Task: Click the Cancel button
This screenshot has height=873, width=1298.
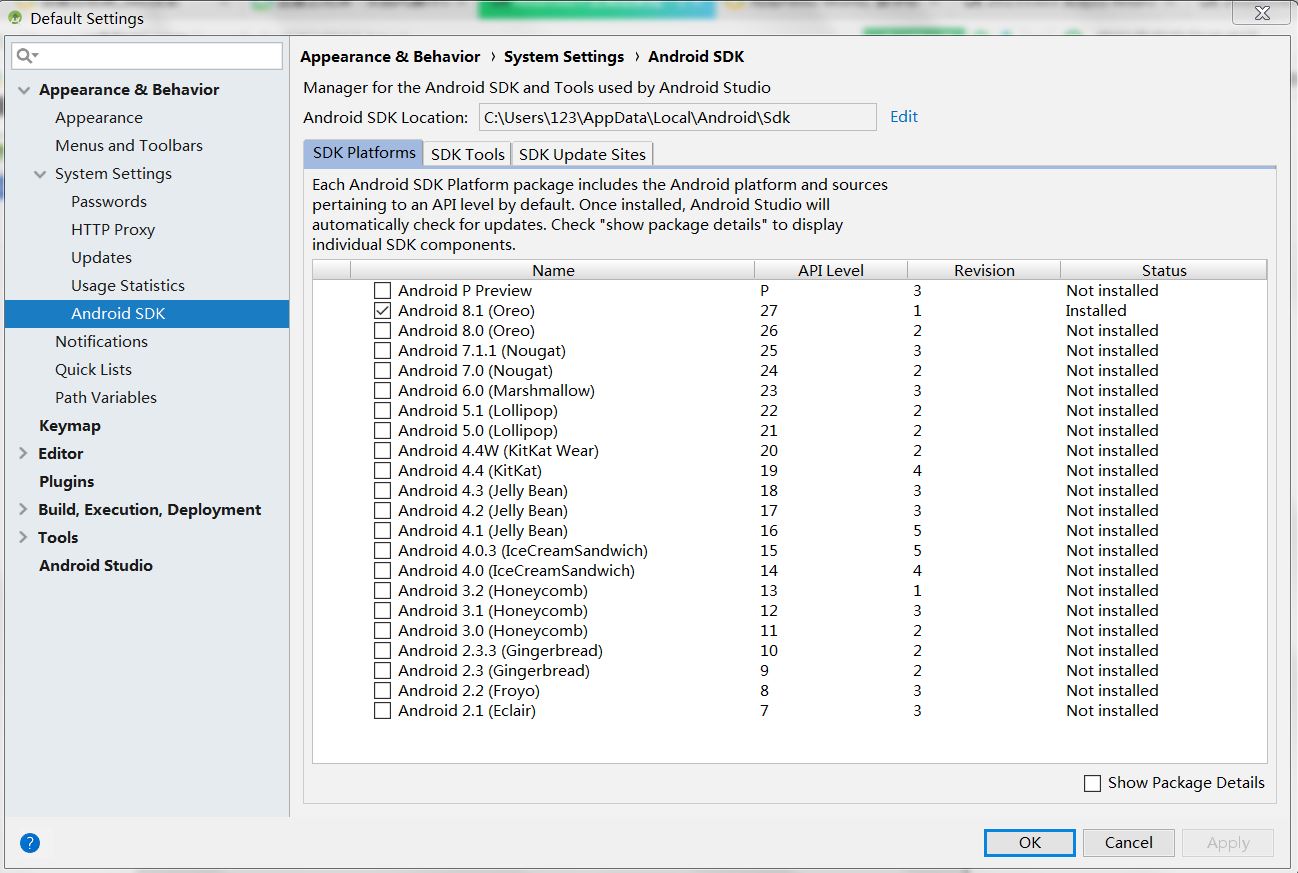Action: [1129, 843]
